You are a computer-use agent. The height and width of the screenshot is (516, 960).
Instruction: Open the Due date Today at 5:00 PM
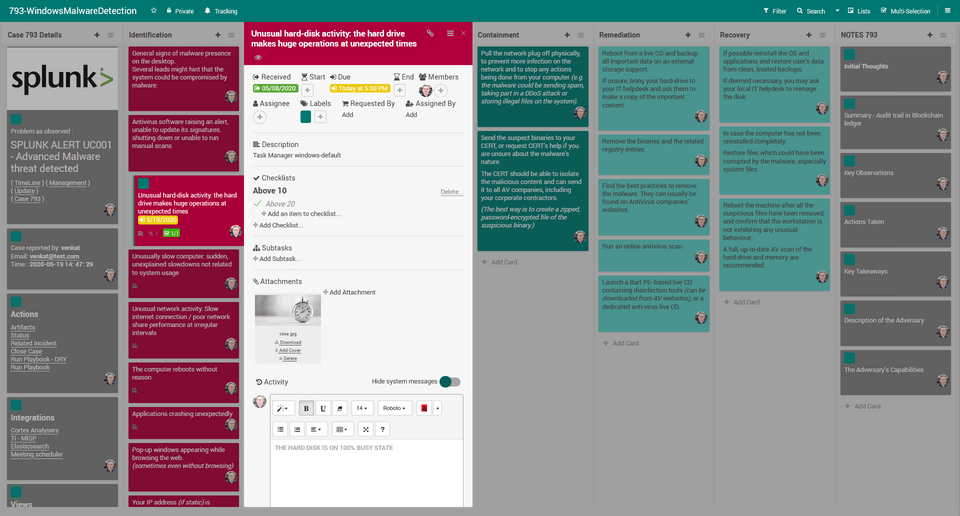pyautogui.click(x=360, y=89)
